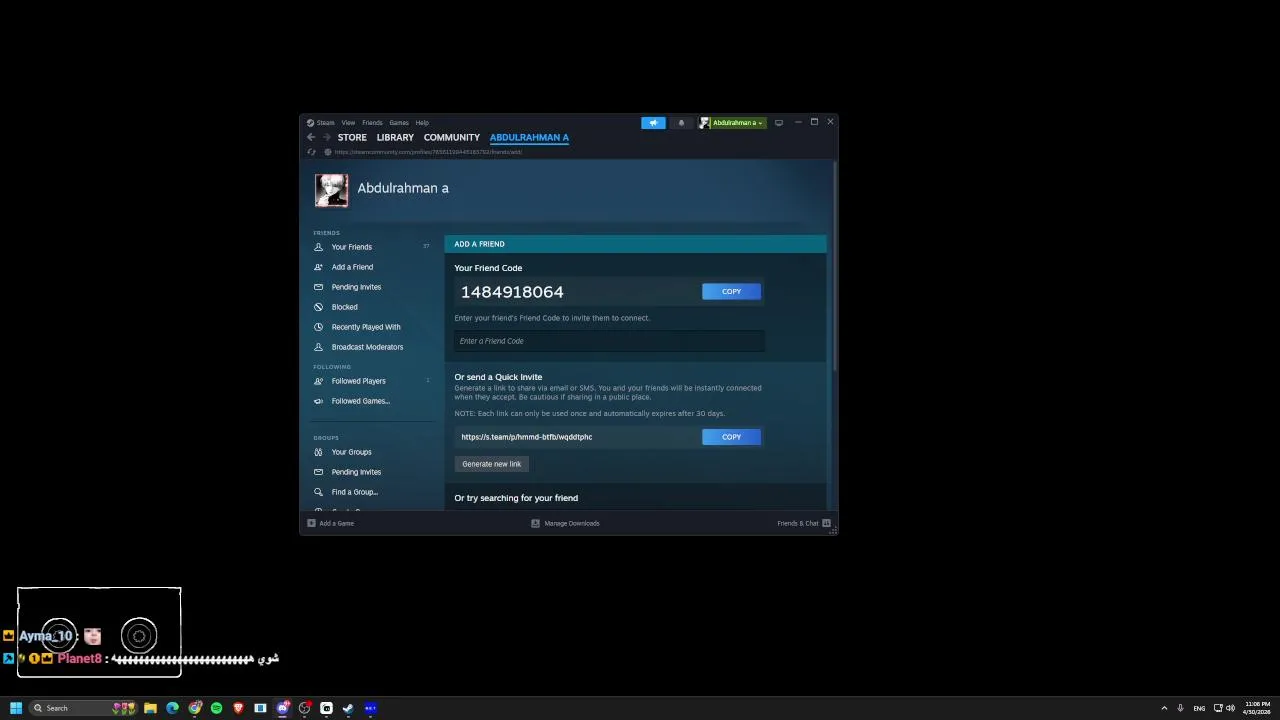Image resolution: width=1280 pixels, height=720 pixels.
Task: Click the taskbar Search box
Action: point(84,708)
